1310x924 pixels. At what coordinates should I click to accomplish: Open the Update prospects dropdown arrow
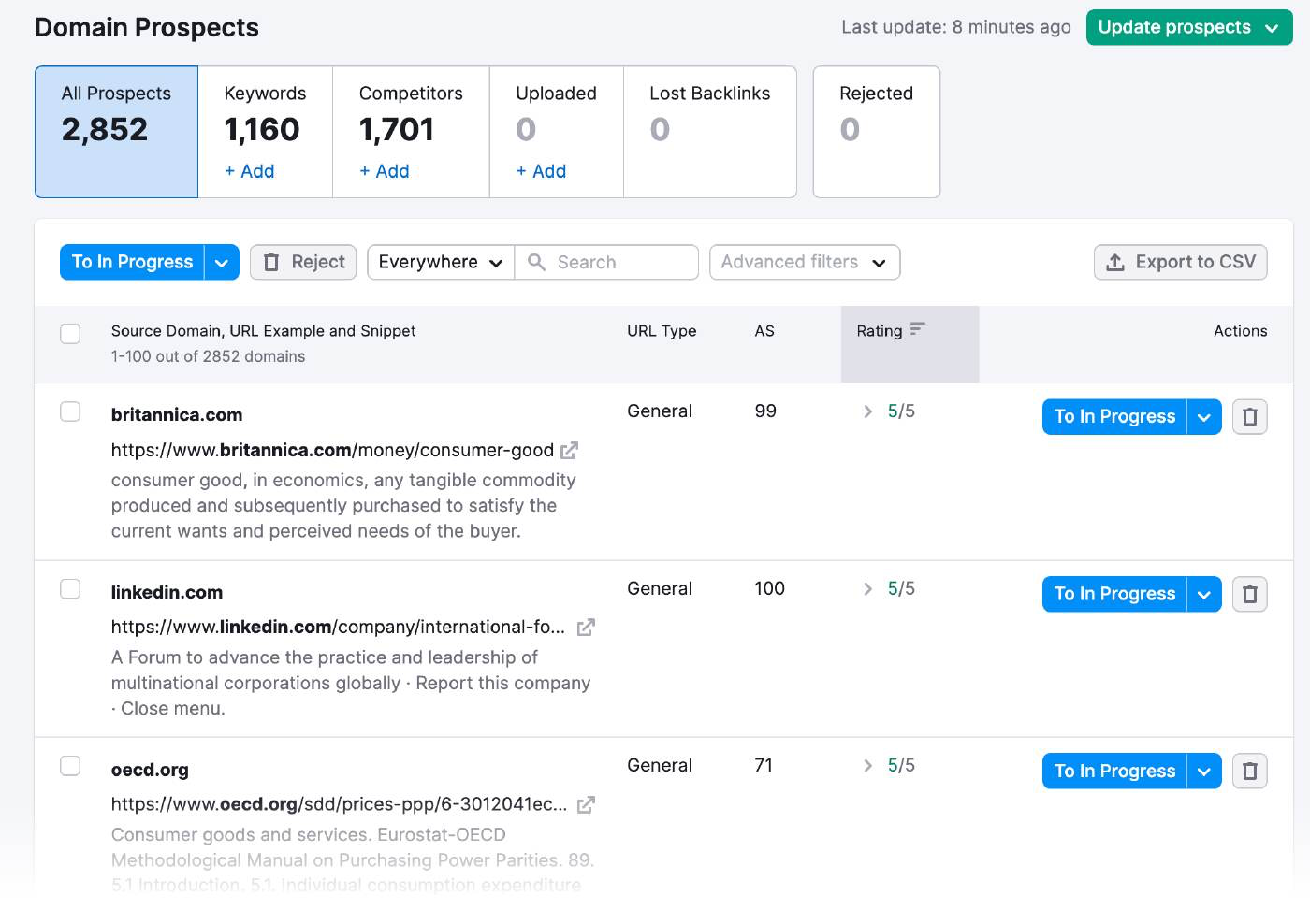point(1272,27)
